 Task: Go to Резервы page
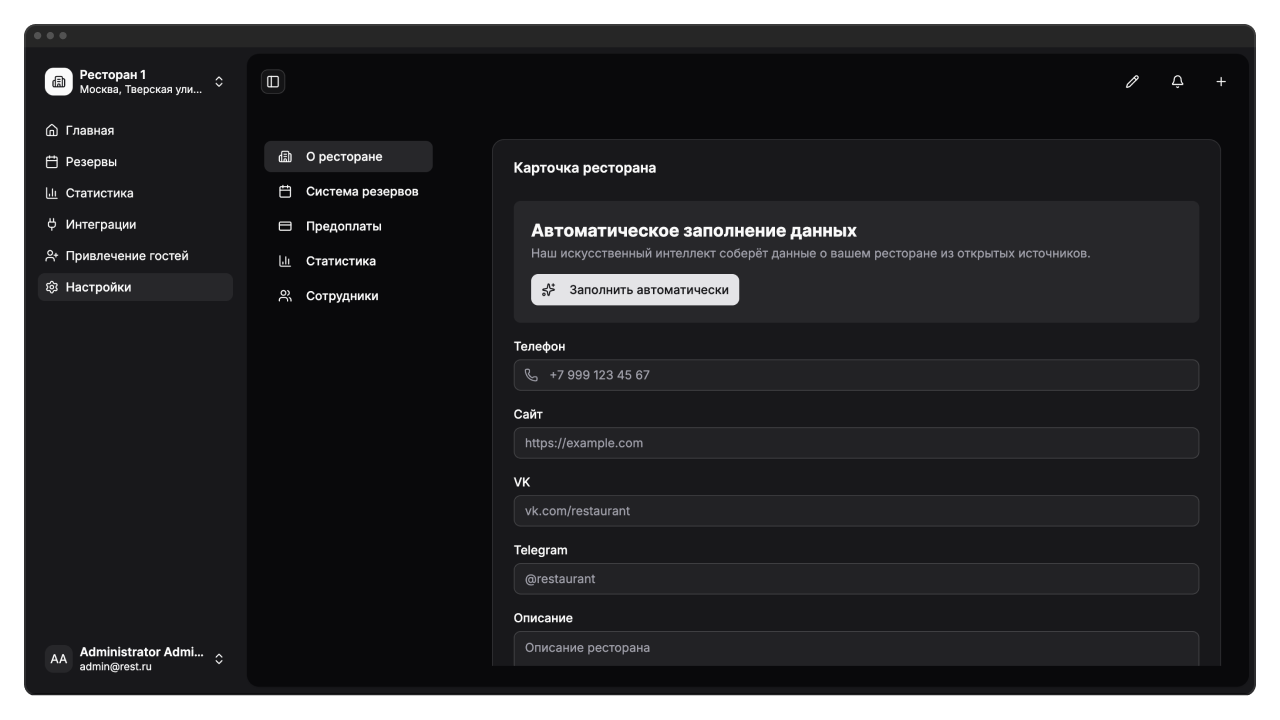point(91,162)
